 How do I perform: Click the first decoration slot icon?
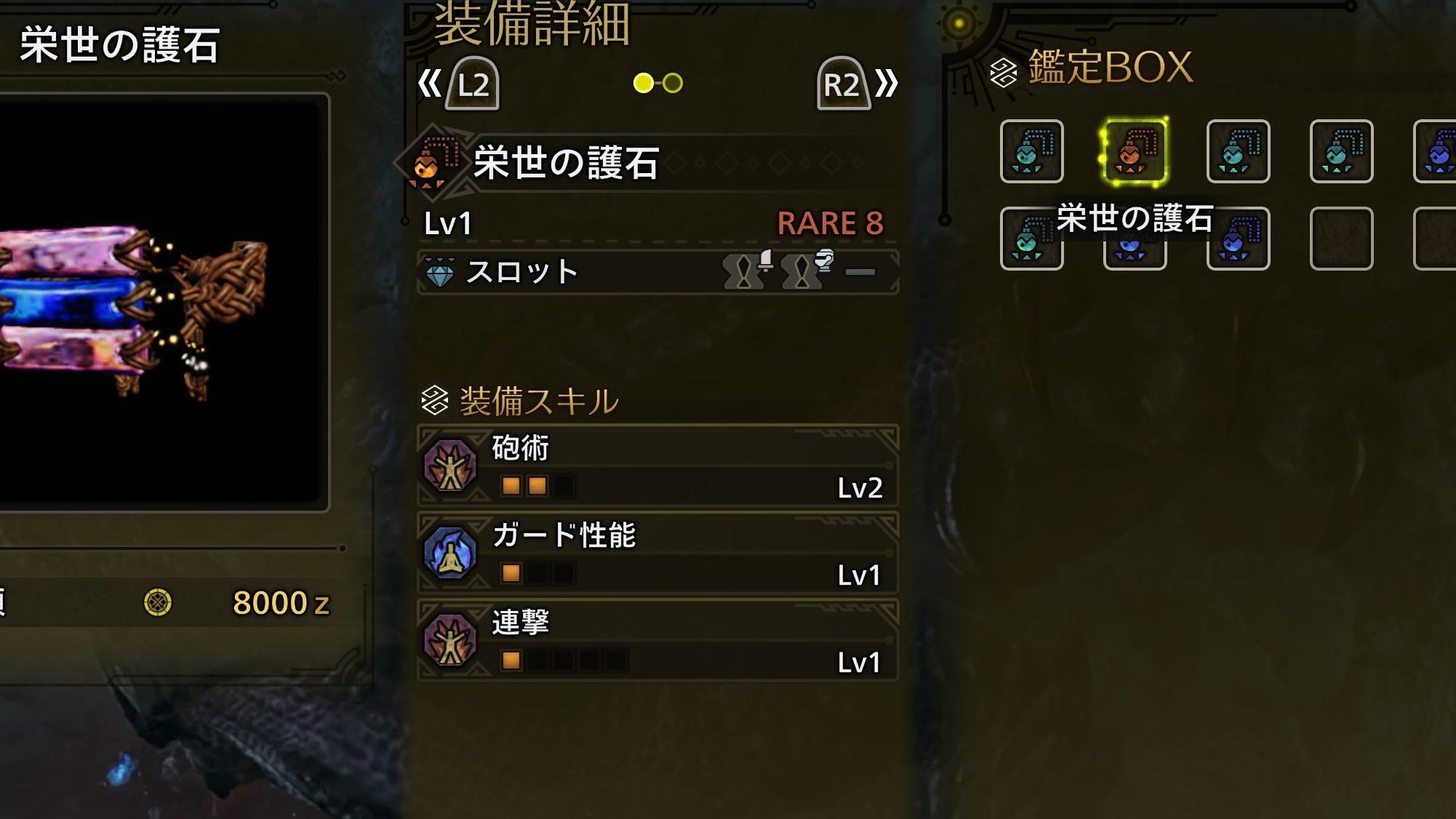(x=748, y=270)
